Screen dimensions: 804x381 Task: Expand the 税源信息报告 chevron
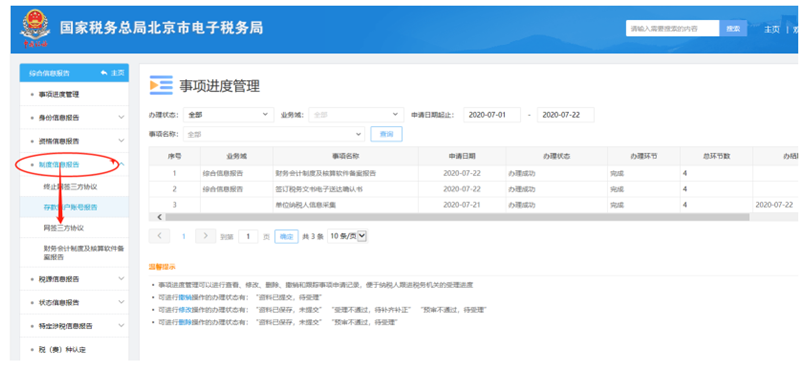point(122,278)
